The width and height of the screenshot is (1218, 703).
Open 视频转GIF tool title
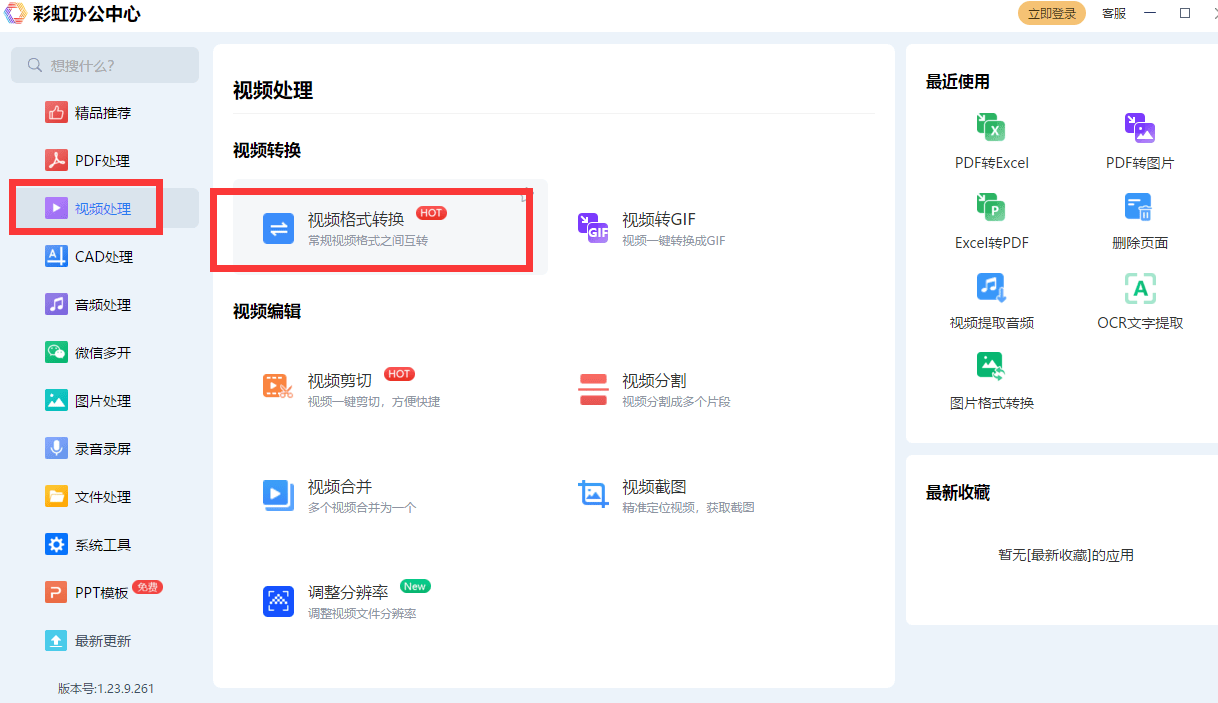click(x=659, y=220)
